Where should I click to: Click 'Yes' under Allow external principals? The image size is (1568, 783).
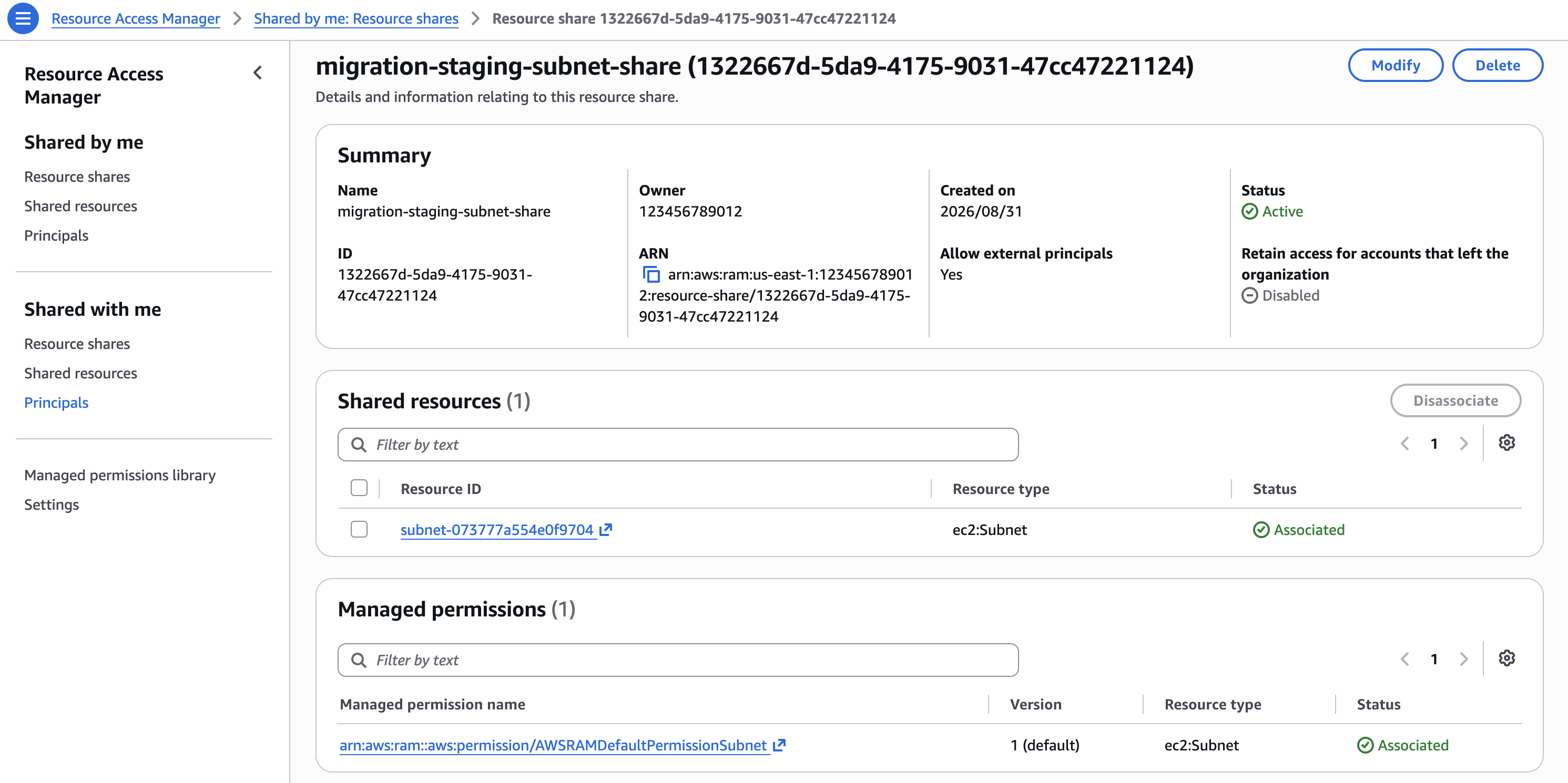coord(951,275)
